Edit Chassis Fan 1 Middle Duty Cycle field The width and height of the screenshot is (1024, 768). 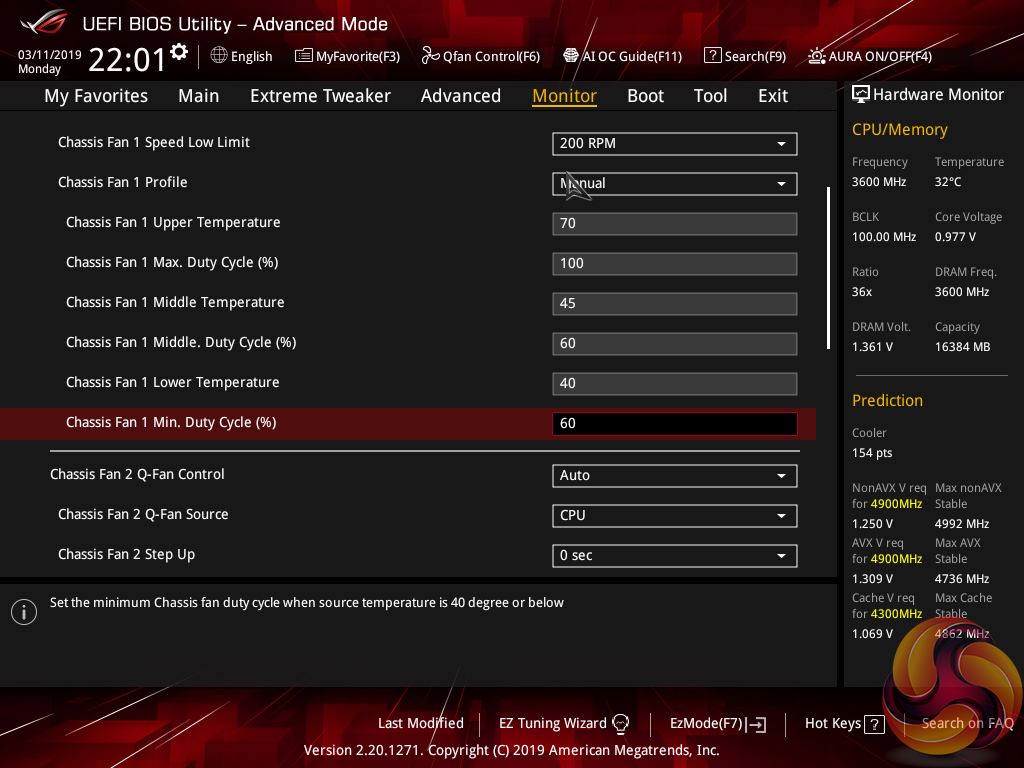[x=675, y=344]
